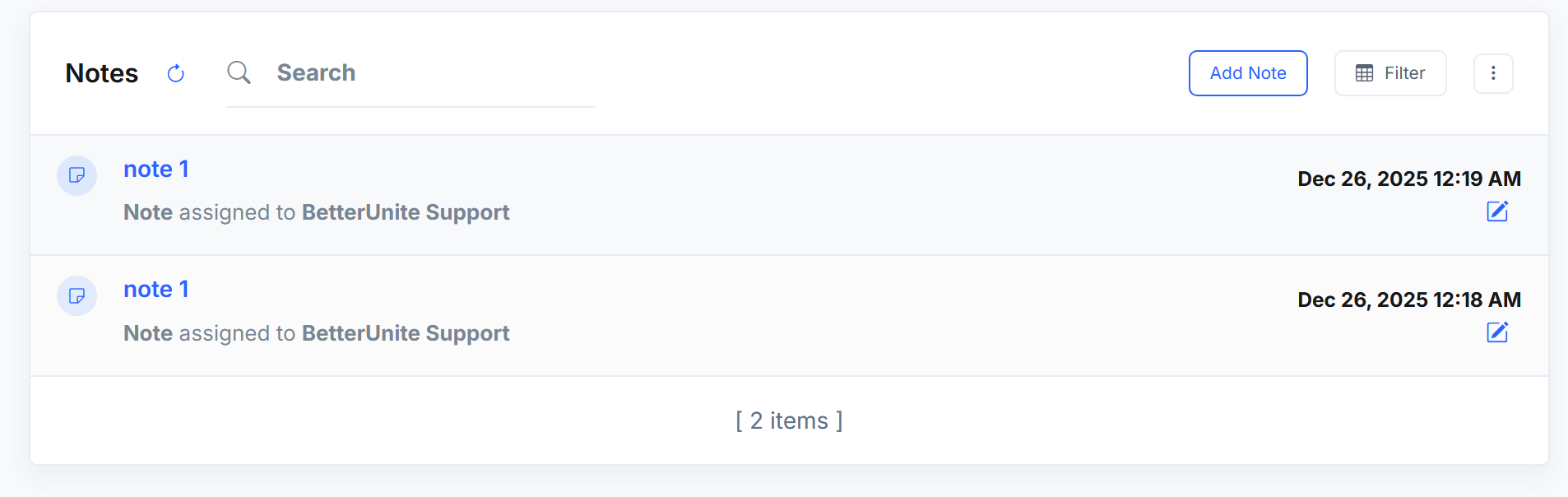Viewport: 1568px width, 497px height.
Task: Open the three-dot more options menu
Action: click(x=1492, y=73)
